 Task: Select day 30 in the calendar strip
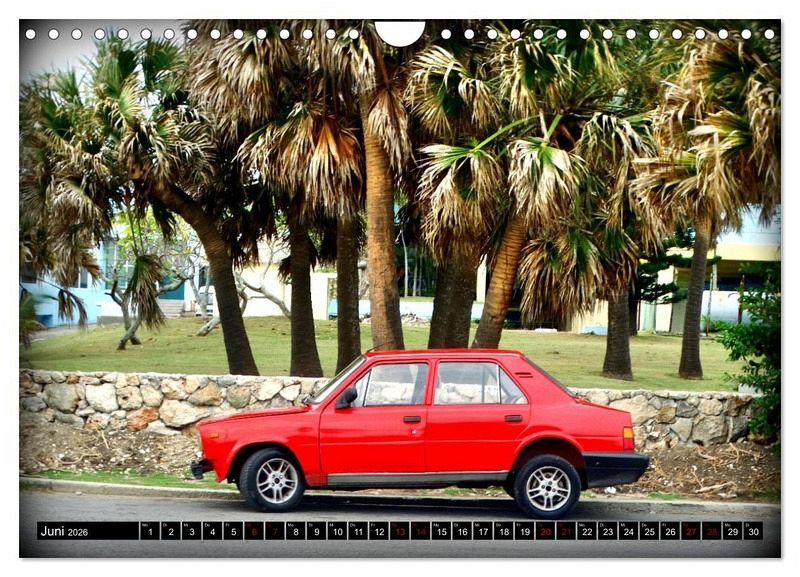click(x=754, y=531)
